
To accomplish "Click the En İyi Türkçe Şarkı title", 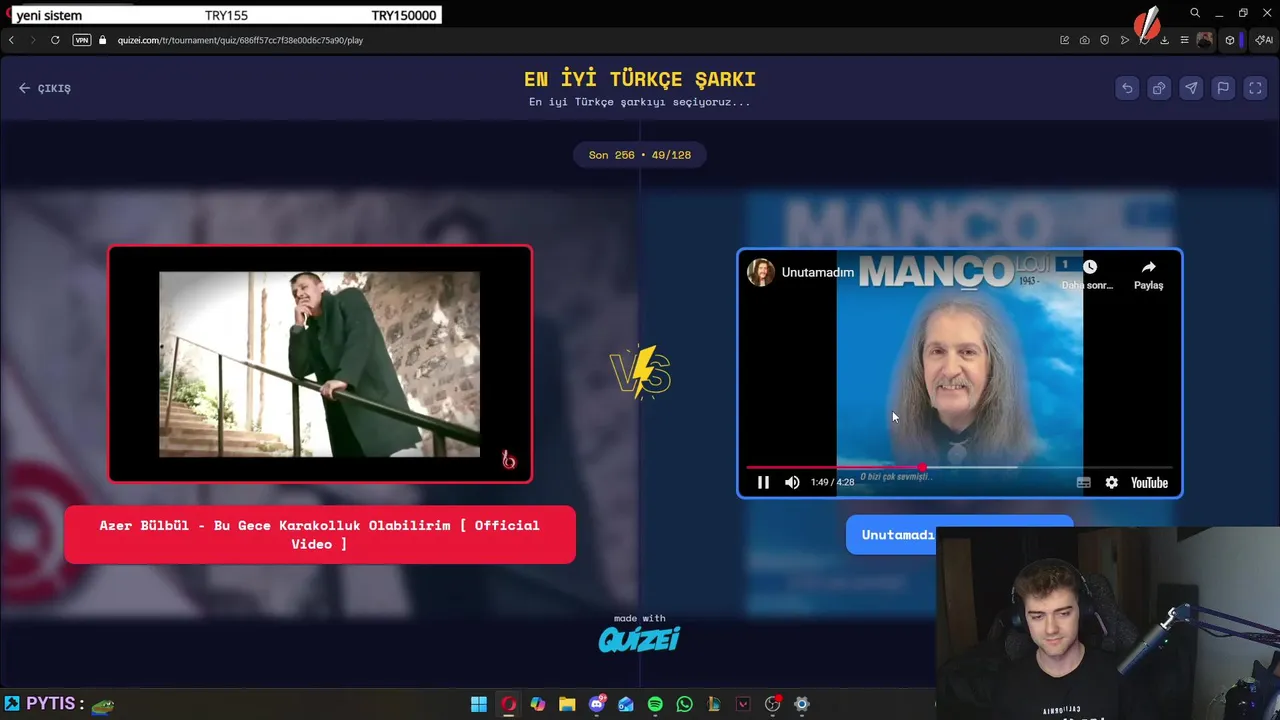I will click(x=640, y=79).
